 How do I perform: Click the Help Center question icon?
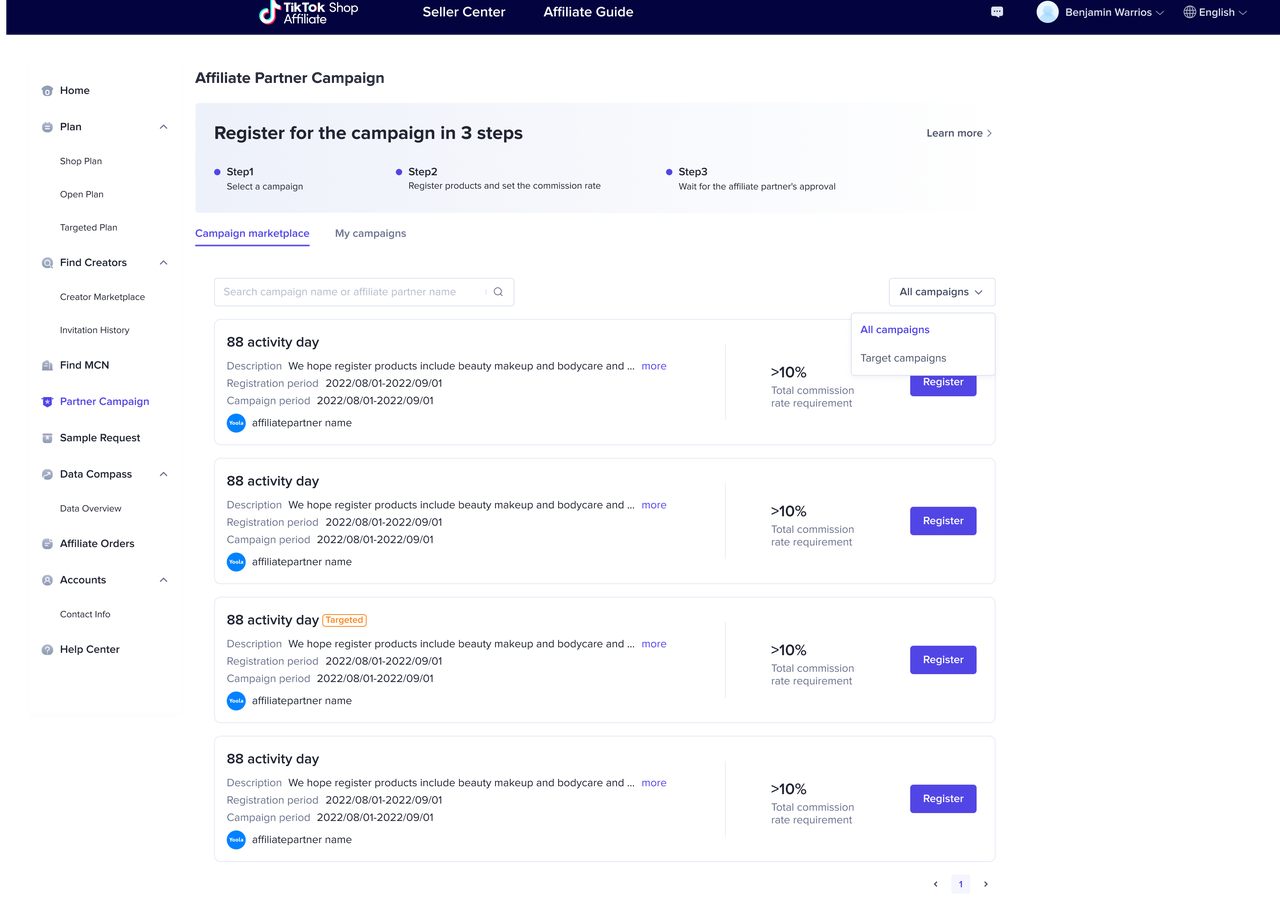[47, 650]
